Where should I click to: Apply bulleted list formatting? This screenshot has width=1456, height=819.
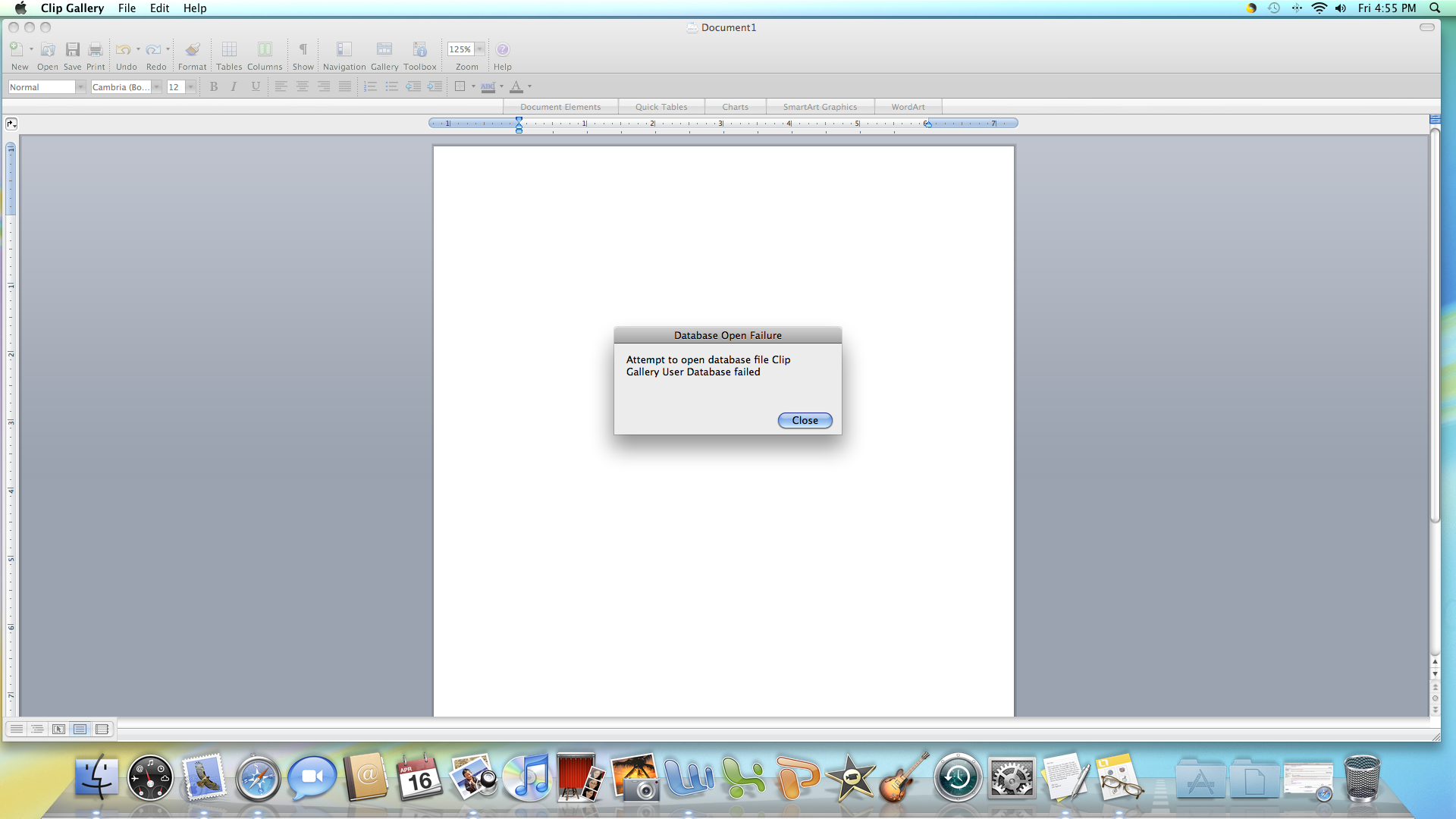391,86
